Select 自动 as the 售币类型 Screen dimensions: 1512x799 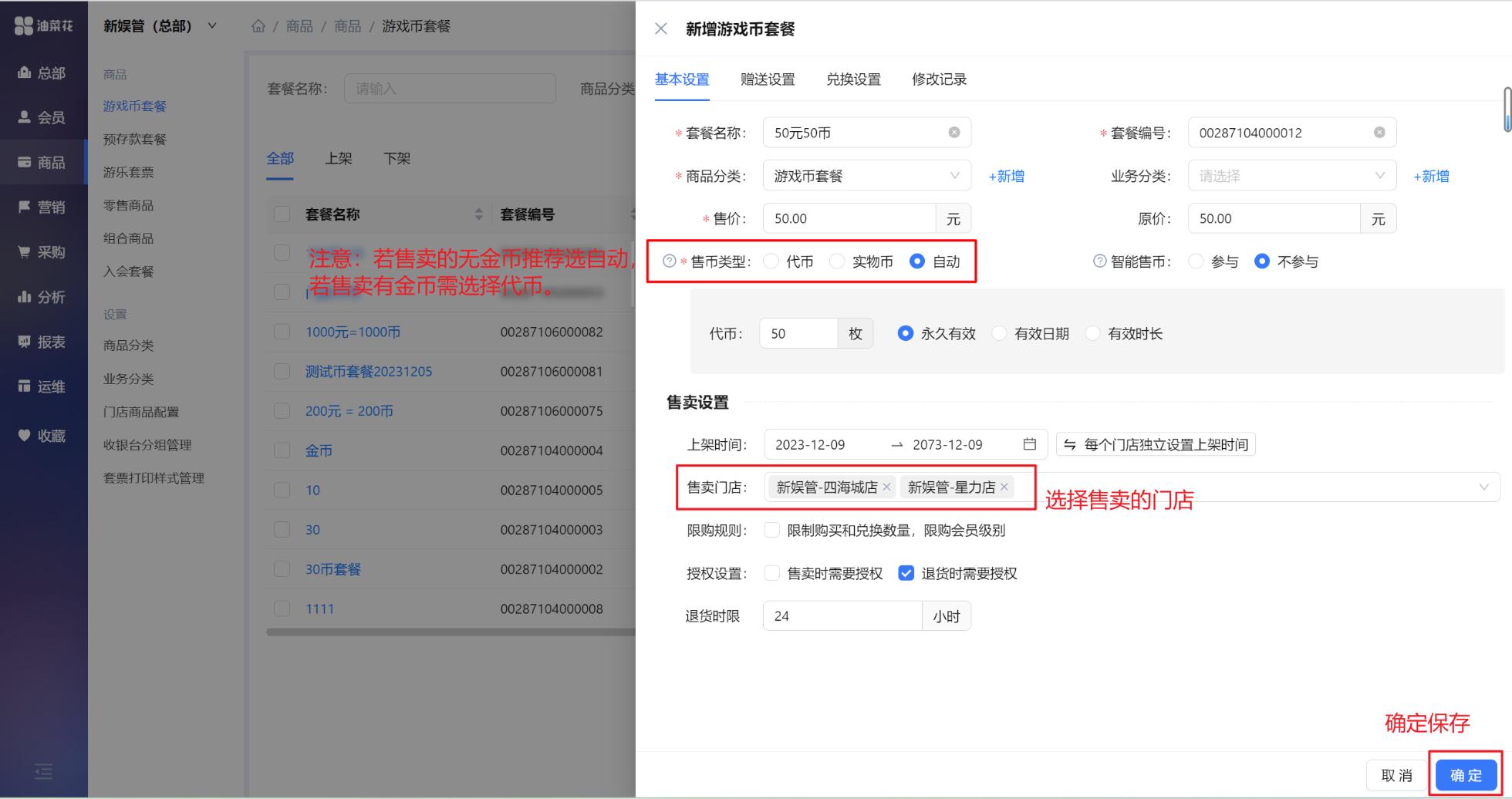pos(917,261)
